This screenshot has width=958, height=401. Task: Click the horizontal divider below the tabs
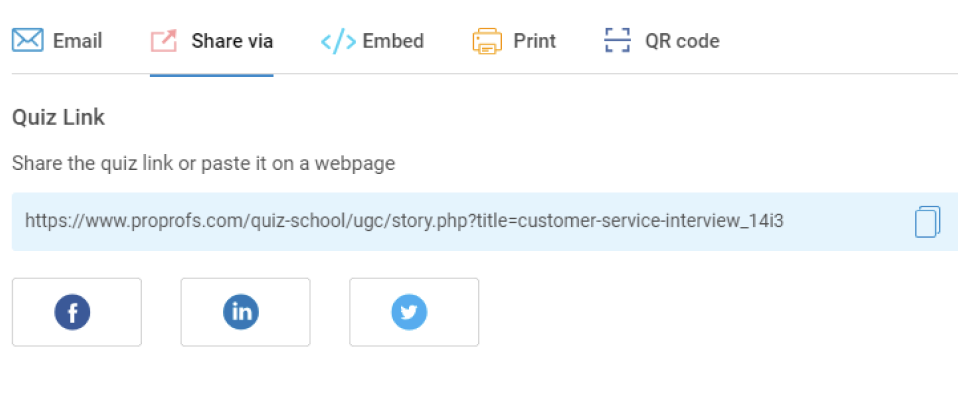(600, 74)
